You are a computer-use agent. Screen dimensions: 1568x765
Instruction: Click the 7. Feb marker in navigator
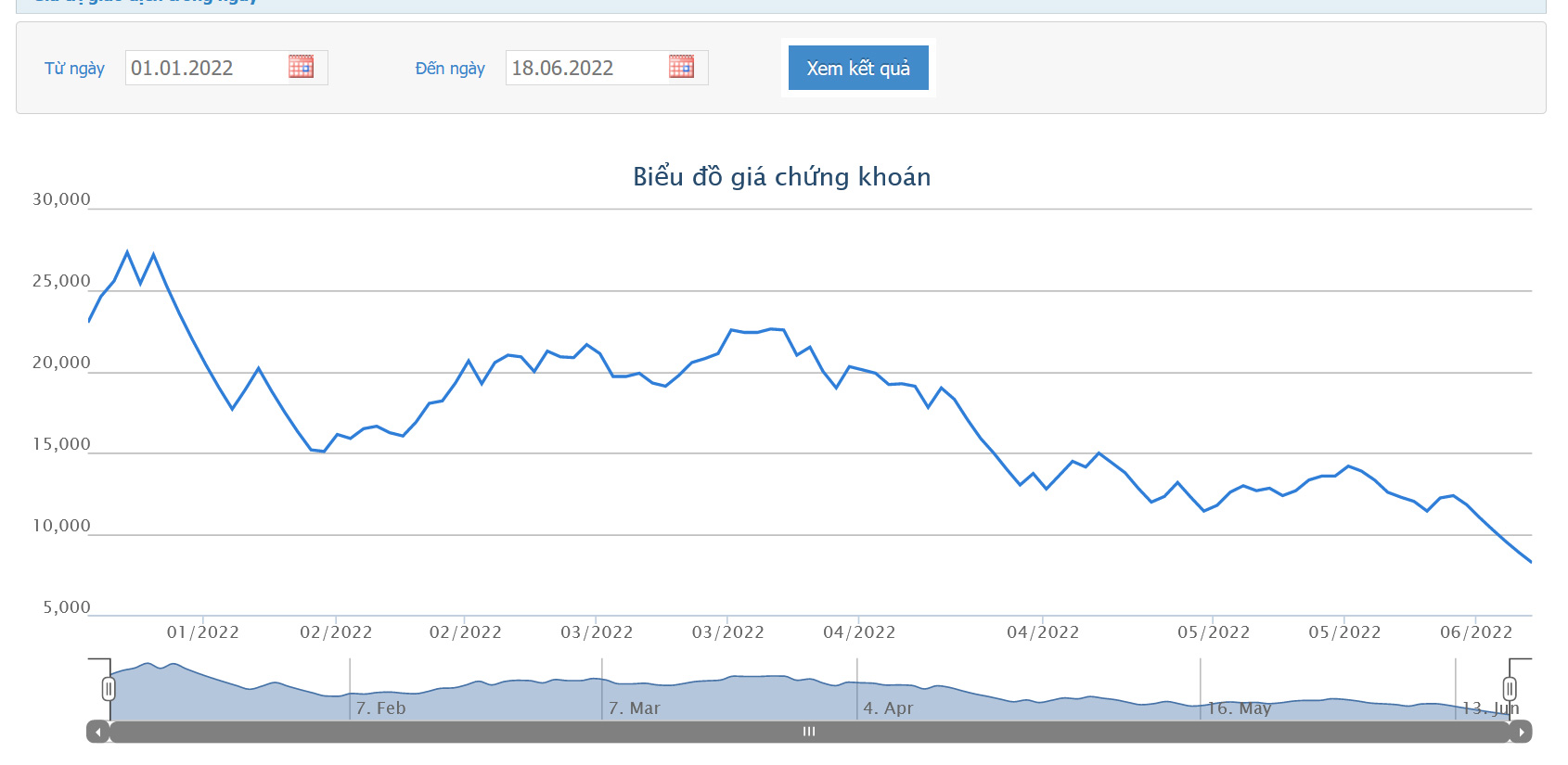pyautogui.click(x=381, y=708)
